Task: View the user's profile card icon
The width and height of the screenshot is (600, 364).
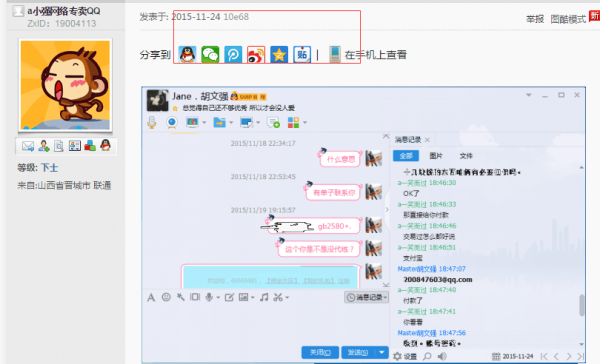Action: (75, 146)
